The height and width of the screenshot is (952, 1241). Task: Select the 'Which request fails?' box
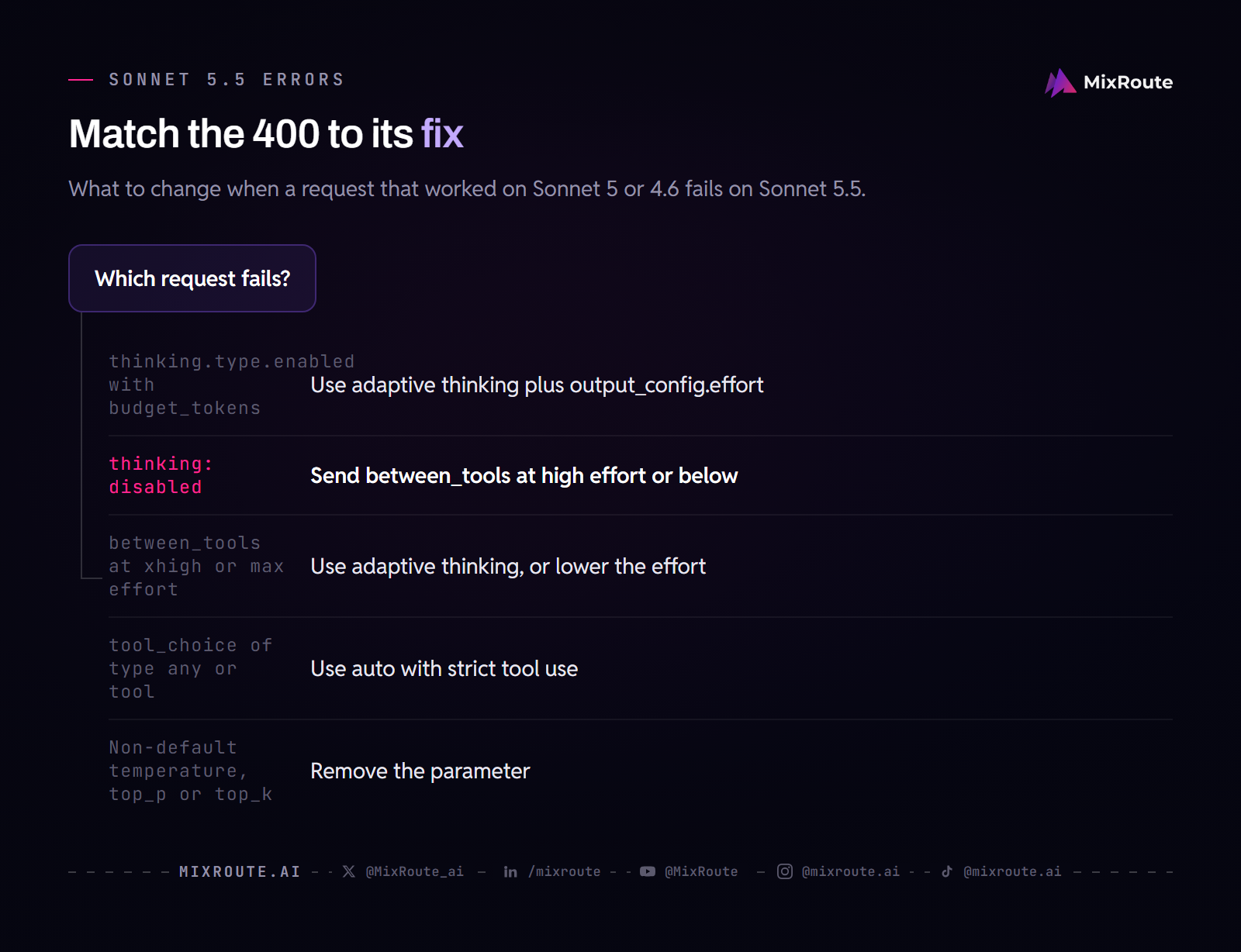tap(192, 278)
